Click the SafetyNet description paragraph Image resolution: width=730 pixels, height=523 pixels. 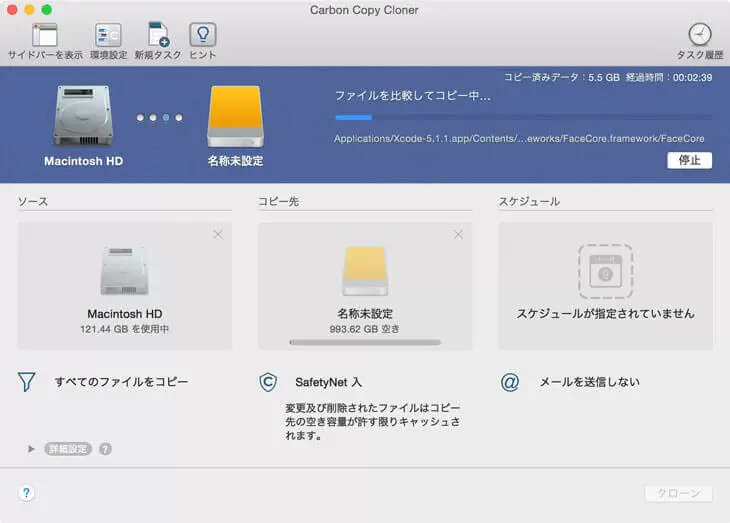[x=372, y=421]
